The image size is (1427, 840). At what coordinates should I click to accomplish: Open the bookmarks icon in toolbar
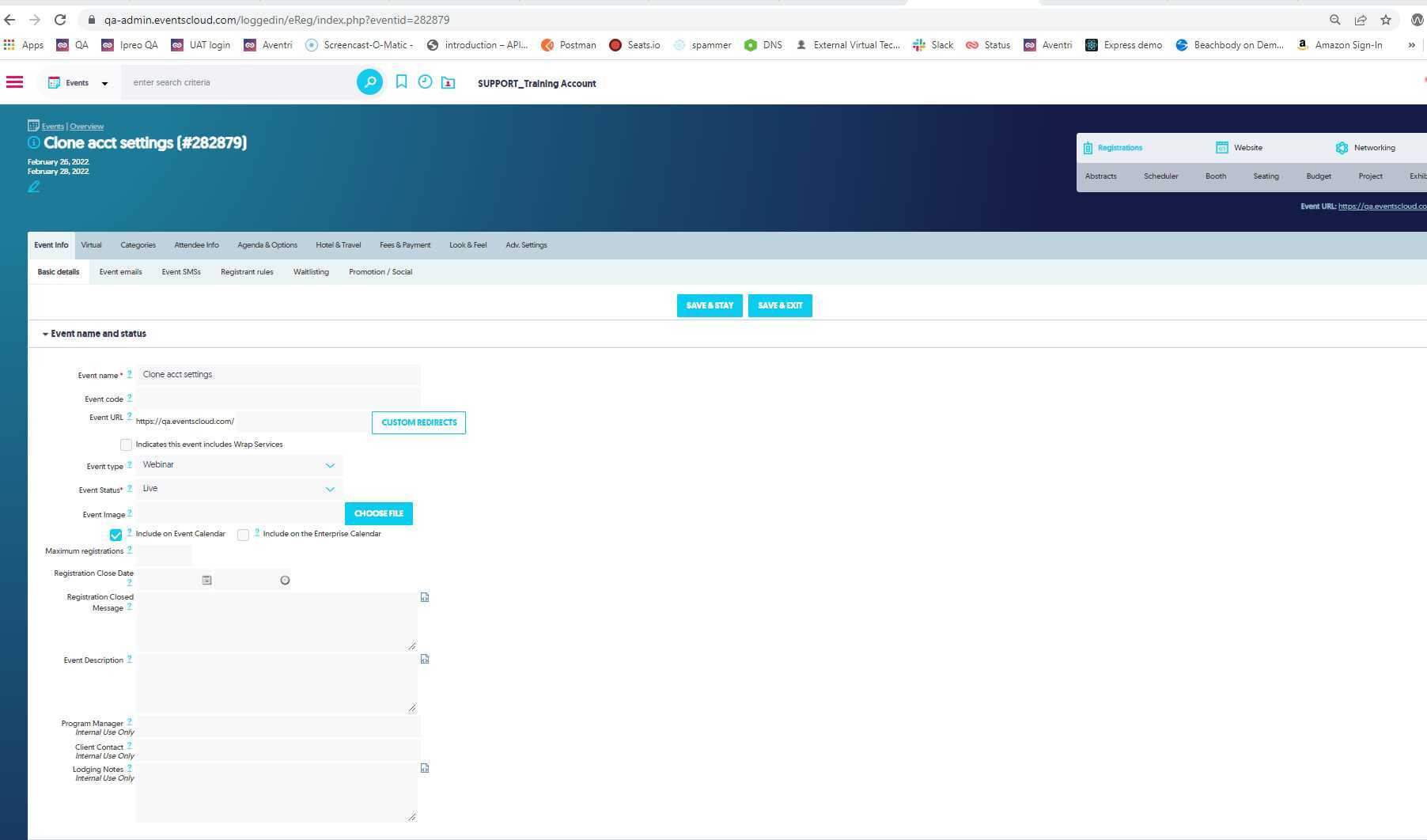401,82
